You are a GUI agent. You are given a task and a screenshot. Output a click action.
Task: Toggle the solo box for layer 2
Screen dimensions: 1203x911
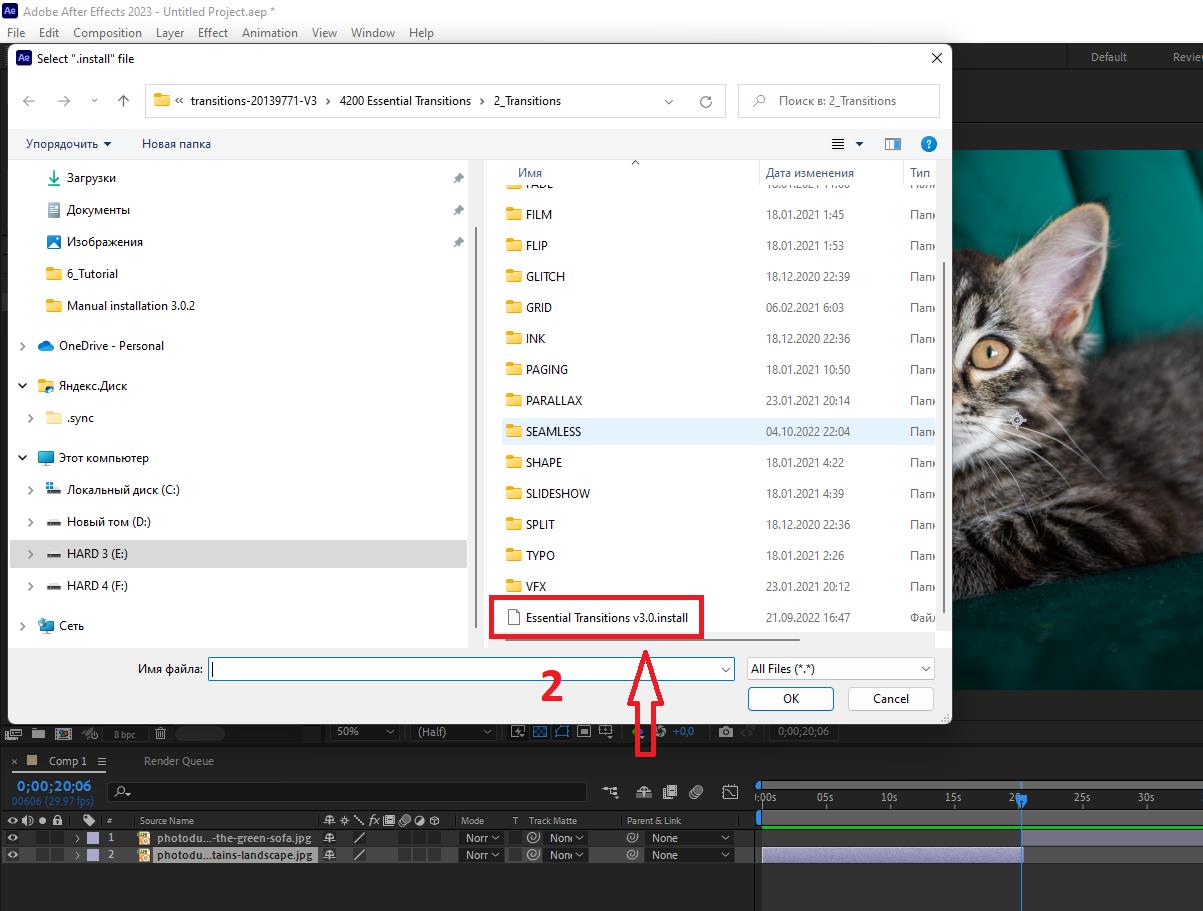pyautogui.click(x=43, y=855)
